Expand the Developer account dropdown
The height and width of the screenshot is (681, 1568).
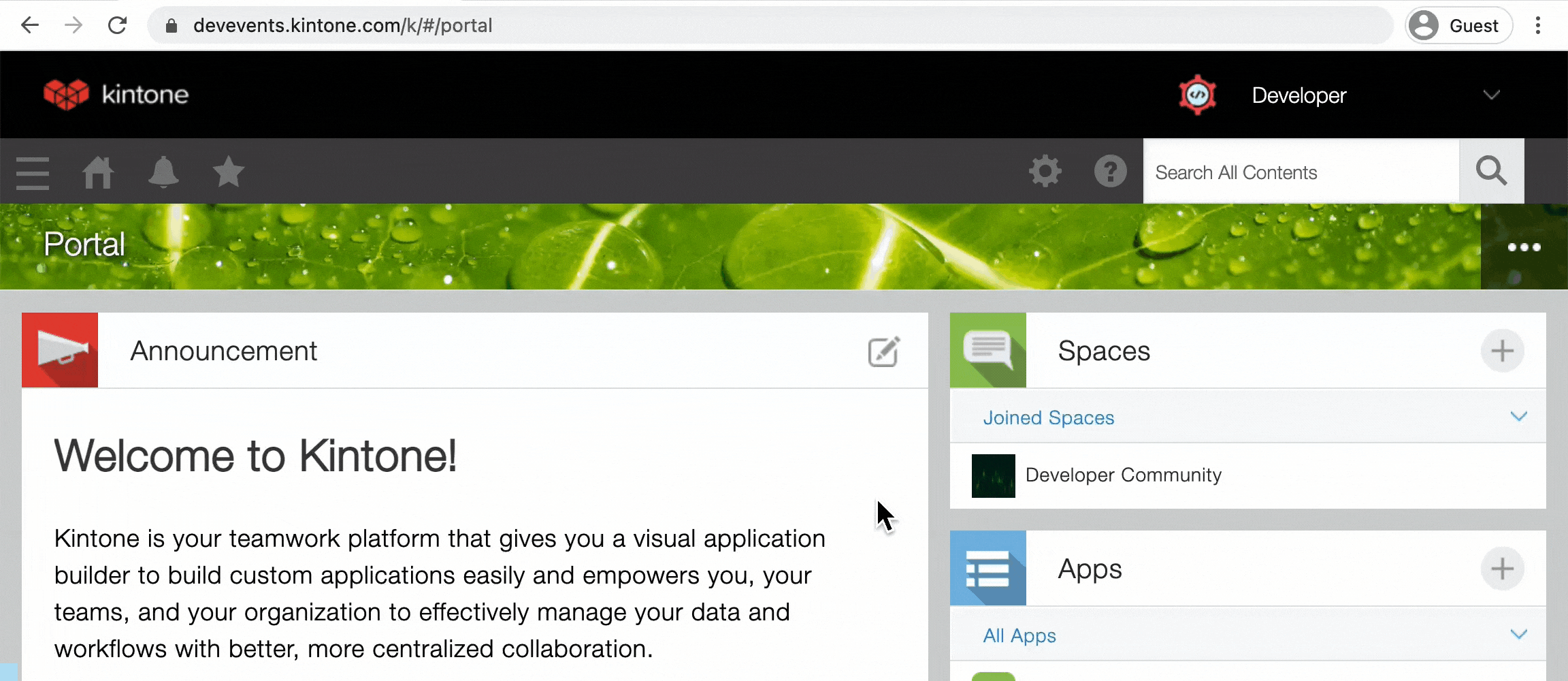point(1491,95)
